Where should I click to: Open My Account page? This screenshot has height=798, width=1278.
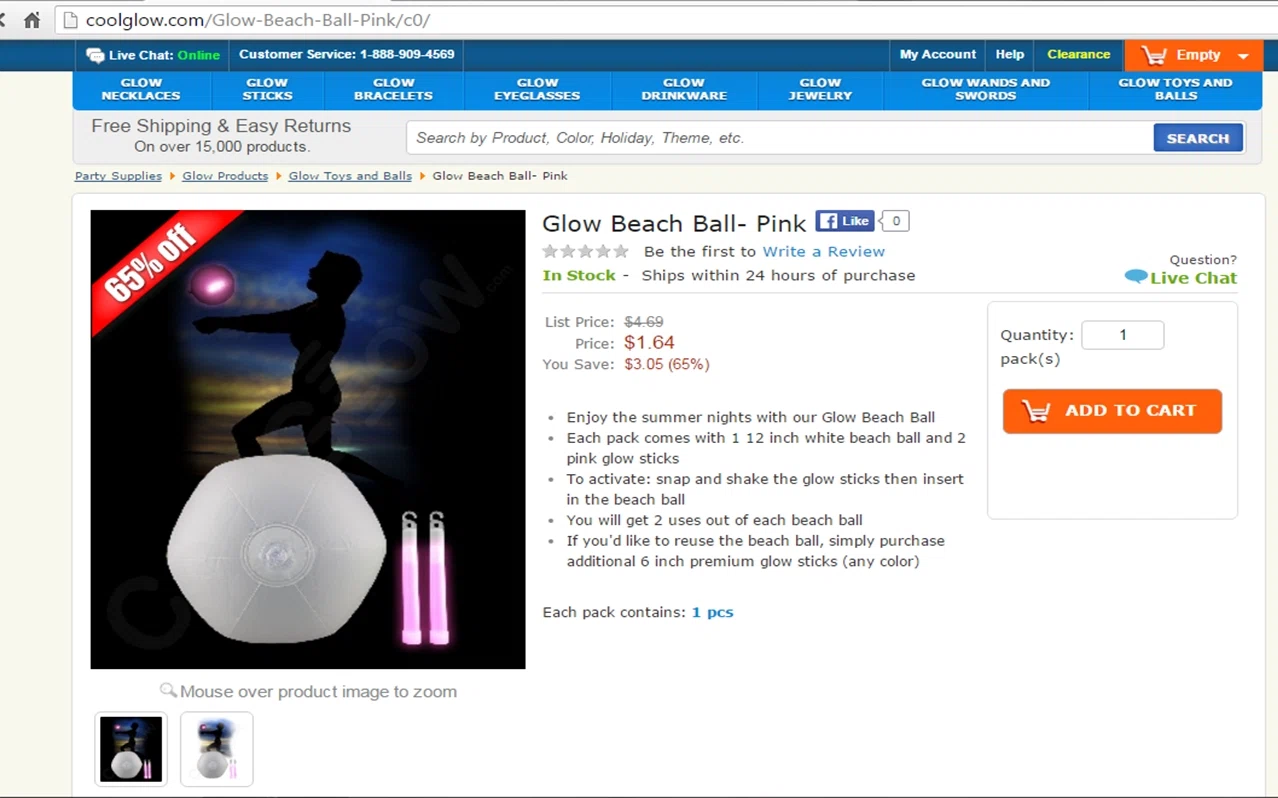point(937,55)
